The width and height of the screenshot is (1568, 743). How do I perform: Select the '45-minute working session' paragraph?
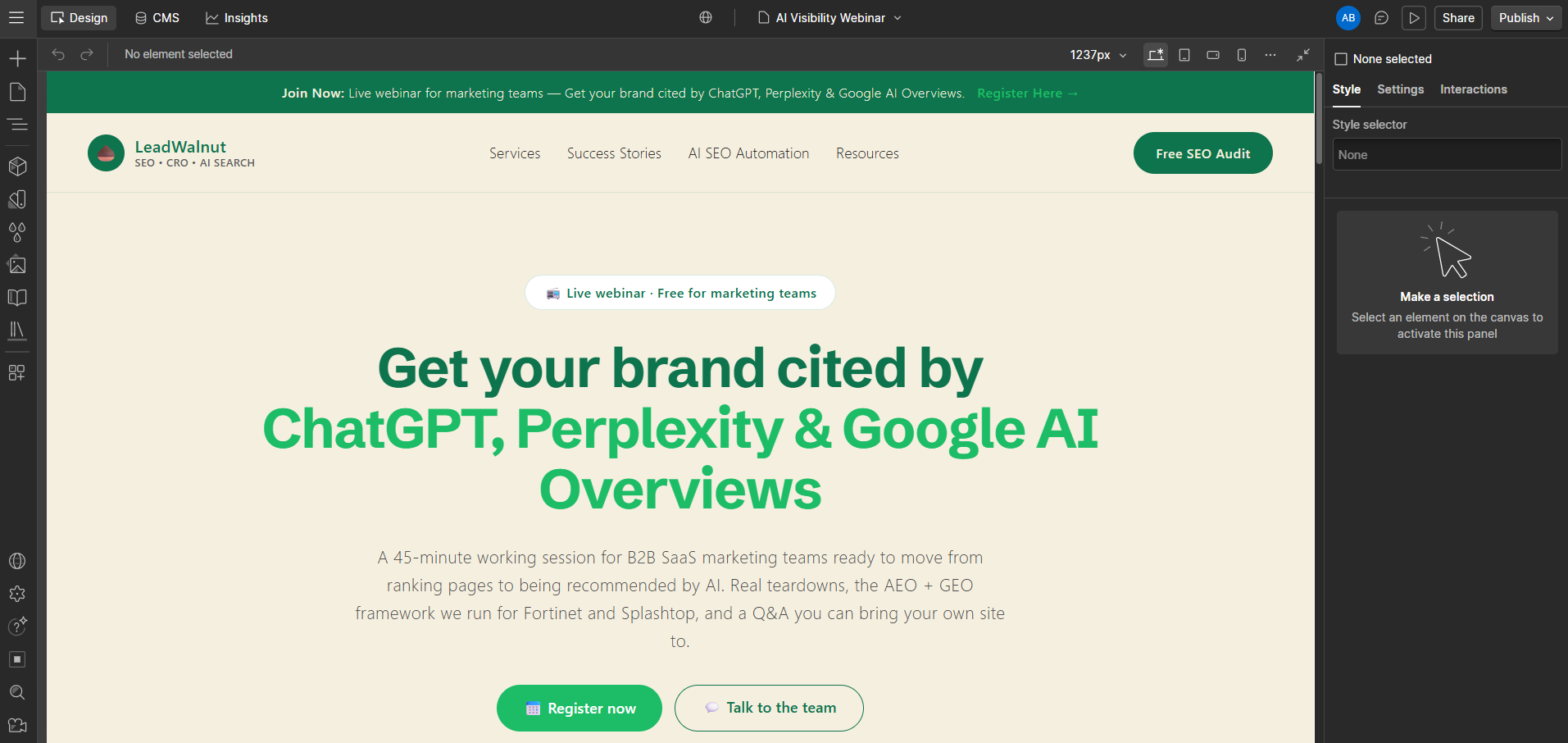tap(680, 599)
